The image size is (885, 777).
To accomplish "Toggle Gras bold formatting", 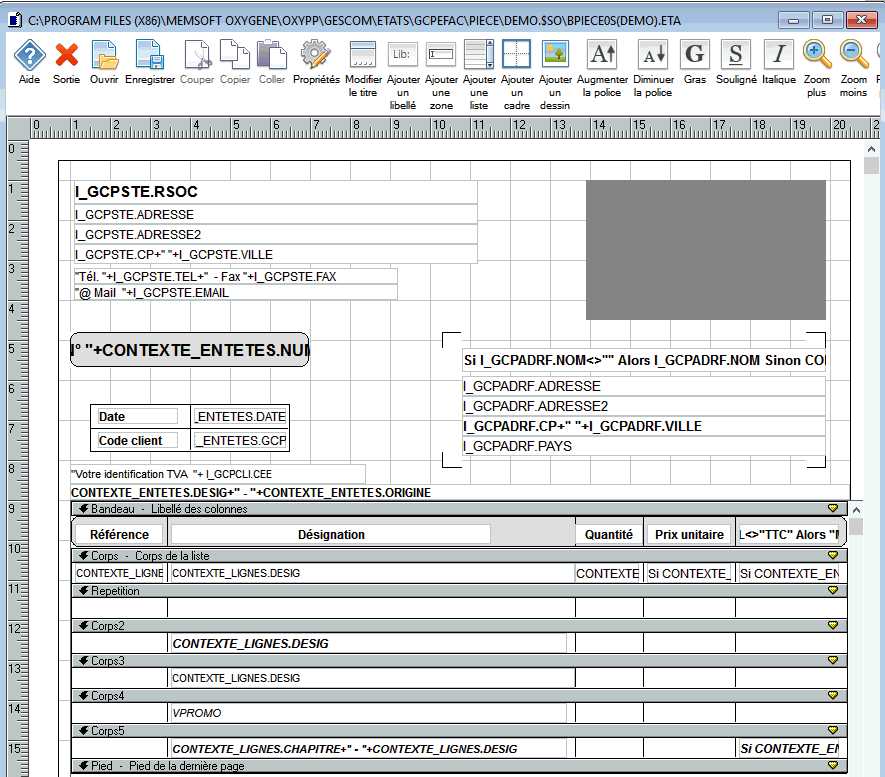I will coord(695,55).
